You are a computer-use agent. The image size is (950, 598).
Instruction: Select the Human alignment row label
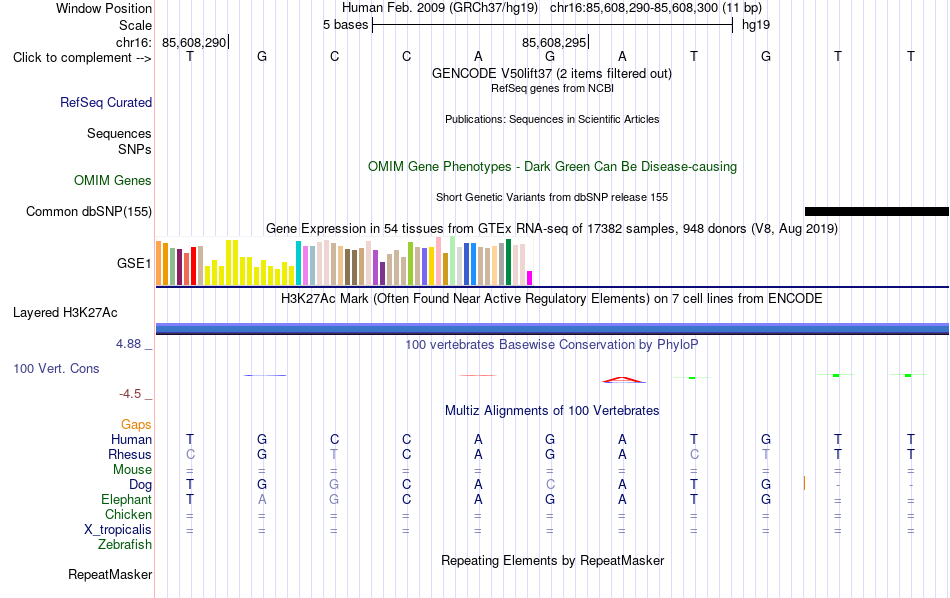131,439
